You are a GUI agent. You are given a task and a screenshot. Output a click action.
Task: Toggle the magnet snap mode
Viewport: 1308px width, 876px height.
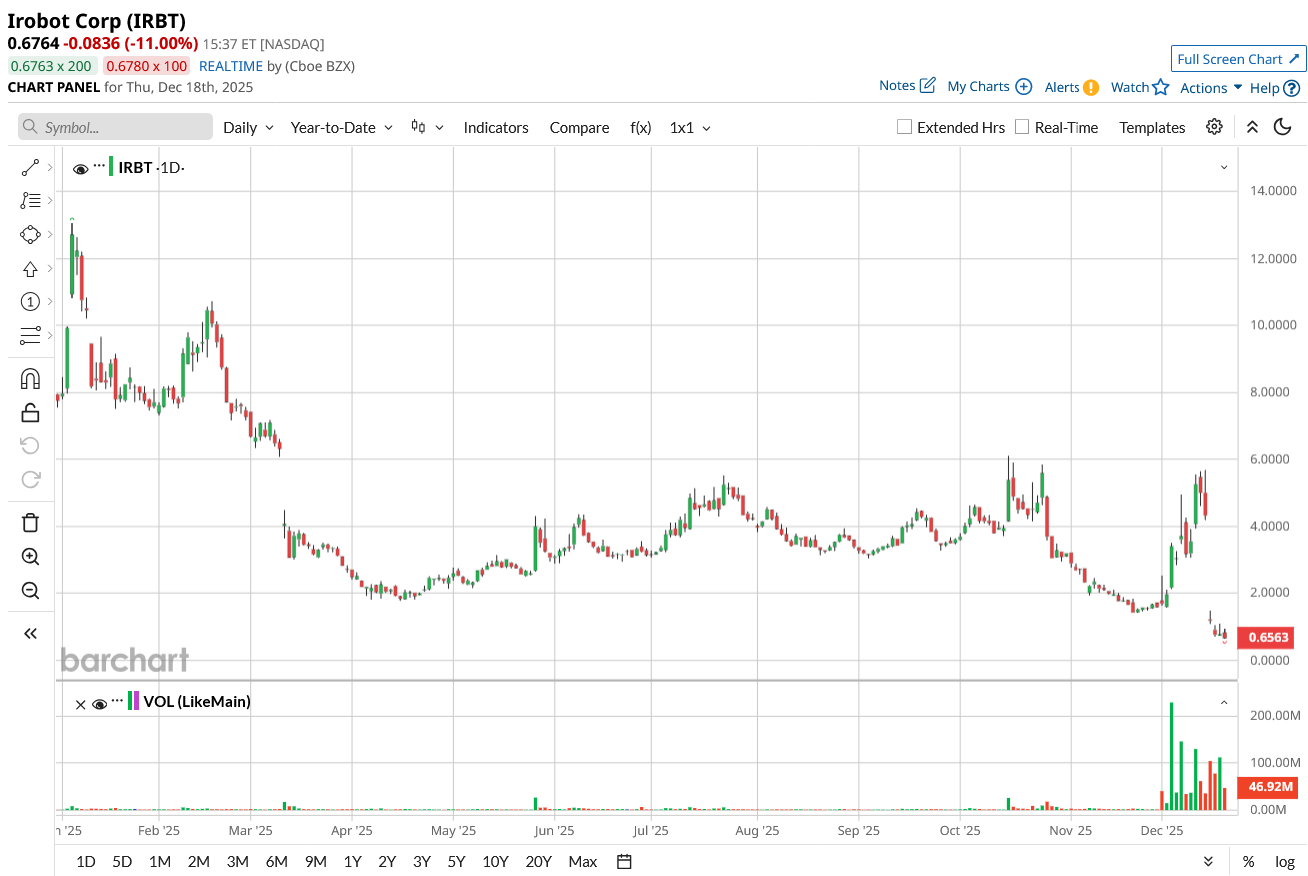(x=30, y=379)
